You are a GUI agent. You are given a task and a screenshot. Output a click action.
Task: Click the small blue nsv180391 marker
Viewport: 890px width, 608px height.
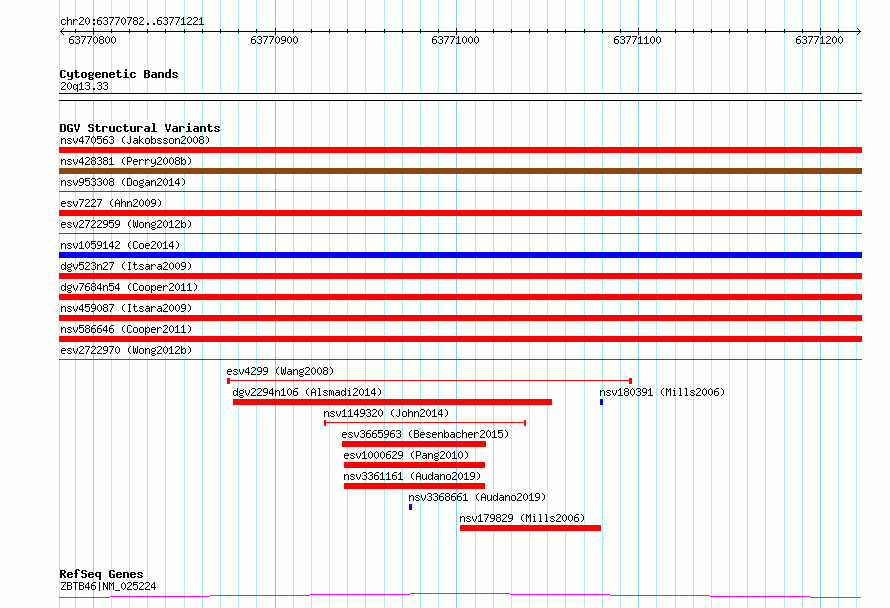click(x=601, y=402)
